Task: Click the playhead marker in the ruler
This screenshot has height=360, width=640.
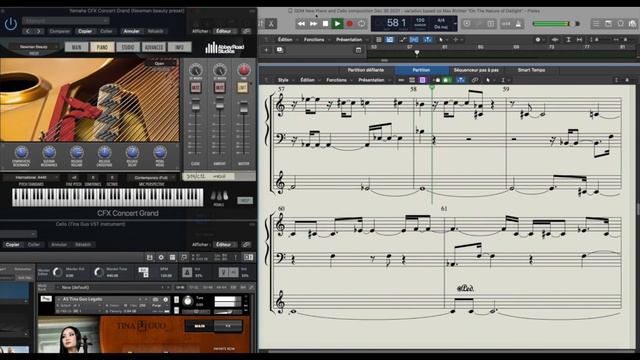Action: pos(417,53)
